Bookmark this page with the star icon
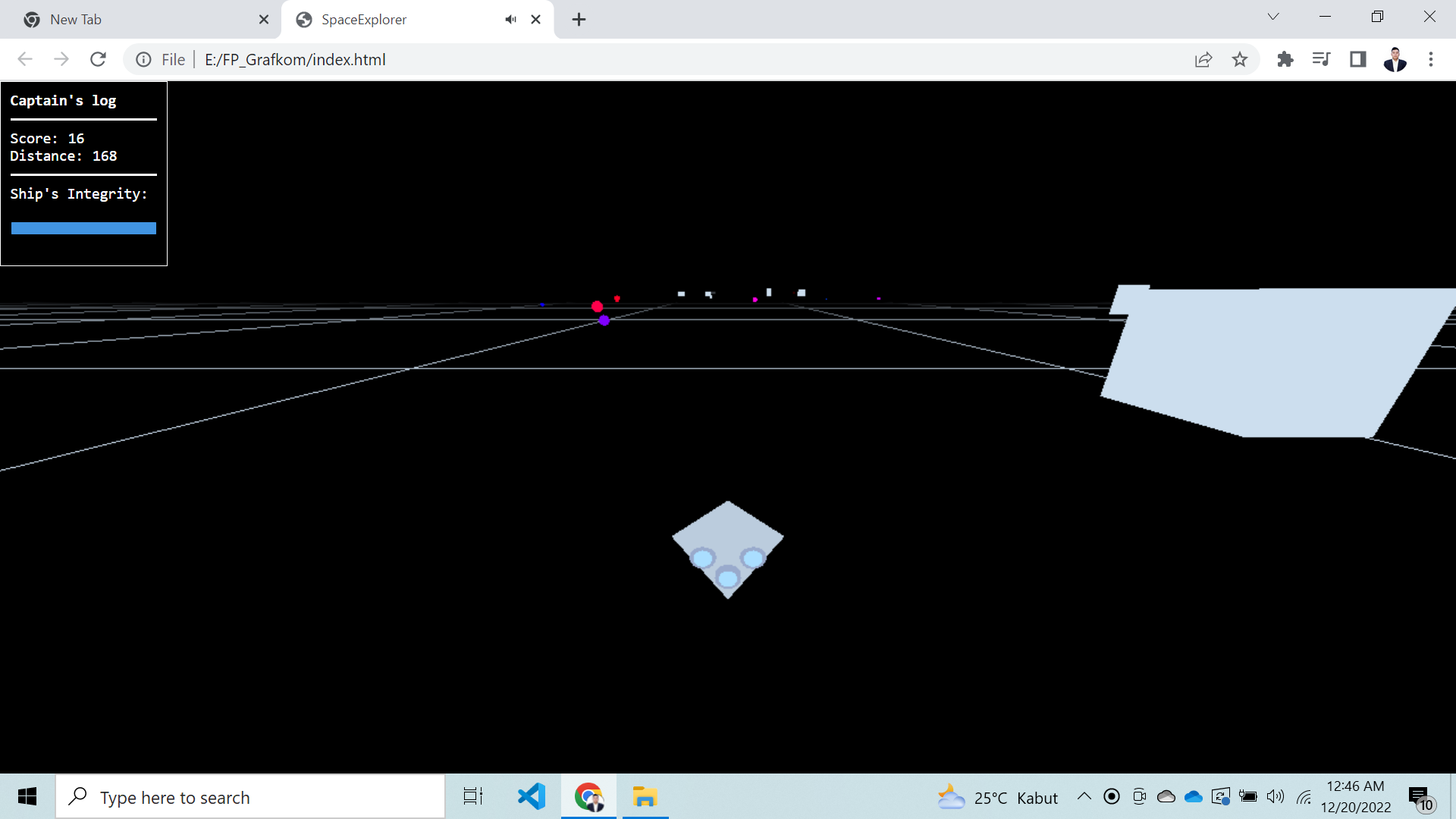 pos(1240,59)
